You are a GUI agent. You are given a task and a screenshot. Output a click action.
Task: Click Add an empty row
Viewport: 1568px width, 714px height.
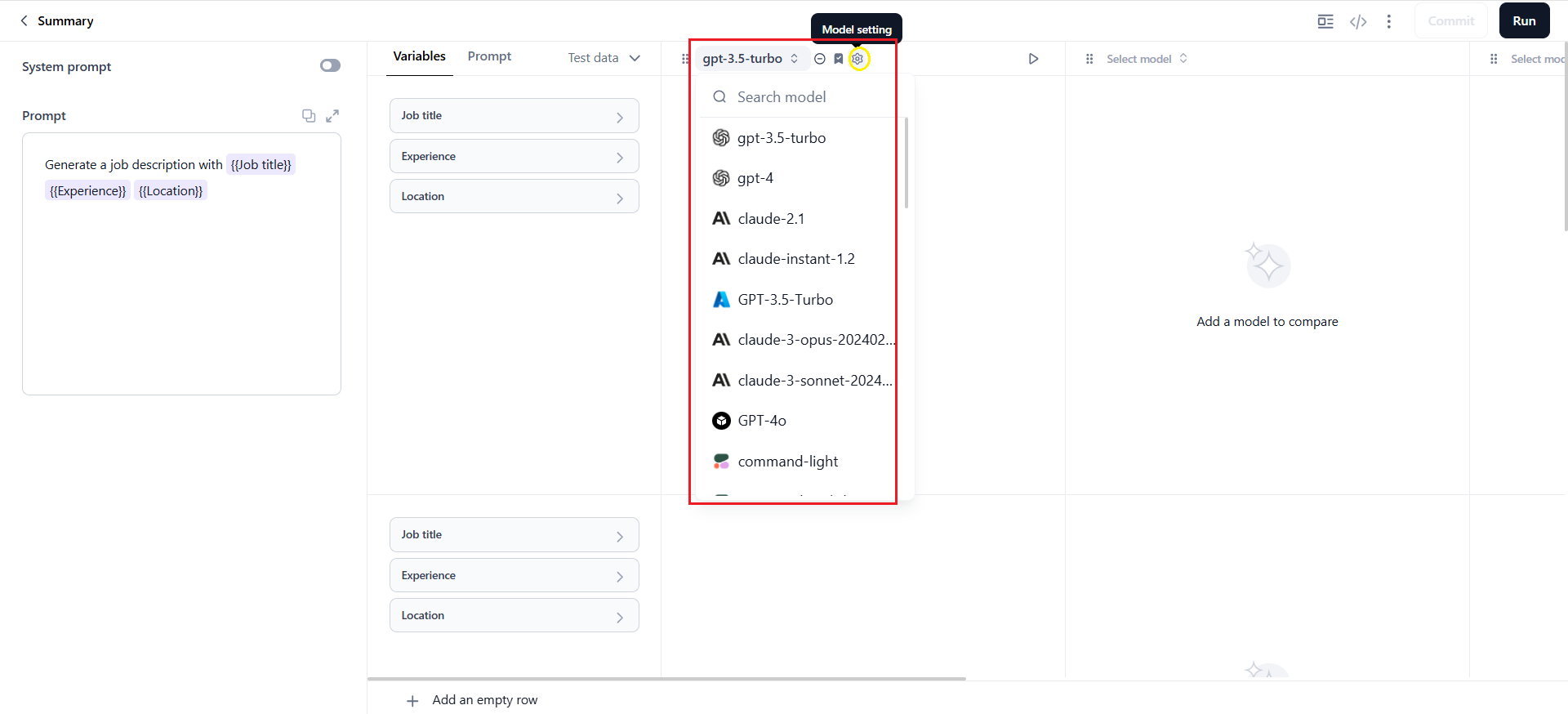tap(485, 700)
